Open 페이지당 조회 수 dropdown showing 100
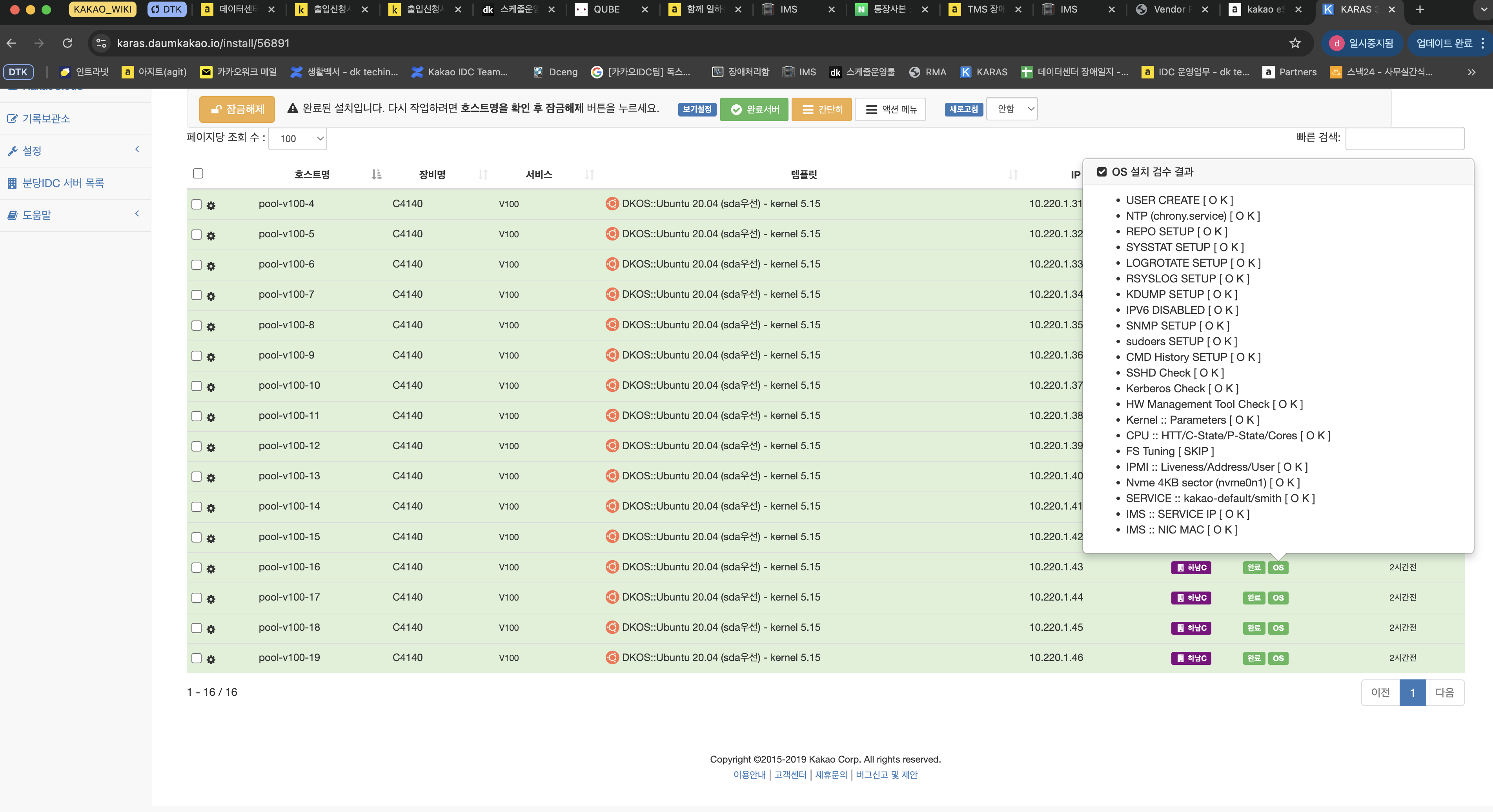The width and height of the screenshot is (1493, 812). pyautogui.click(x=298, y=138)
